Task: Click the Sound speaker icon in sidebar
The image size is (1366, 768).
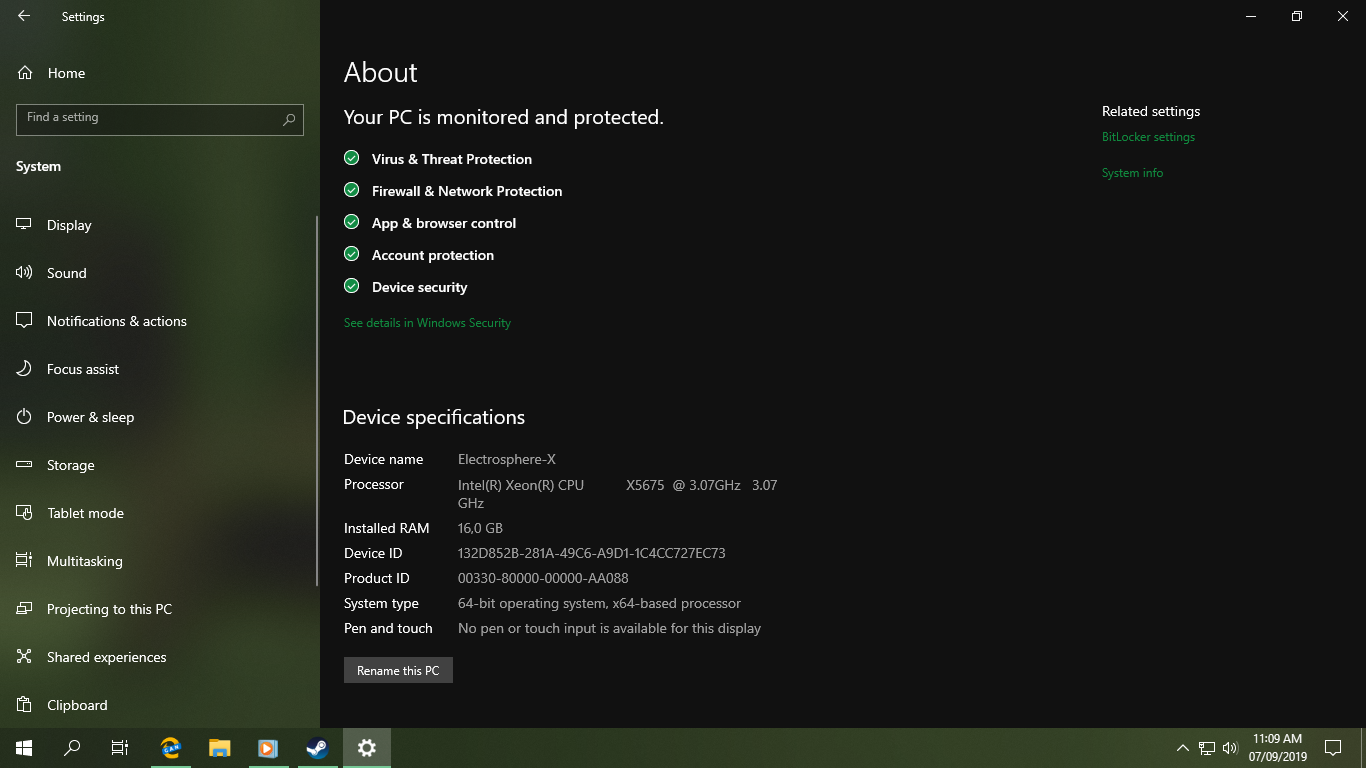Action: pyautogui.click(x=24, y=273)
